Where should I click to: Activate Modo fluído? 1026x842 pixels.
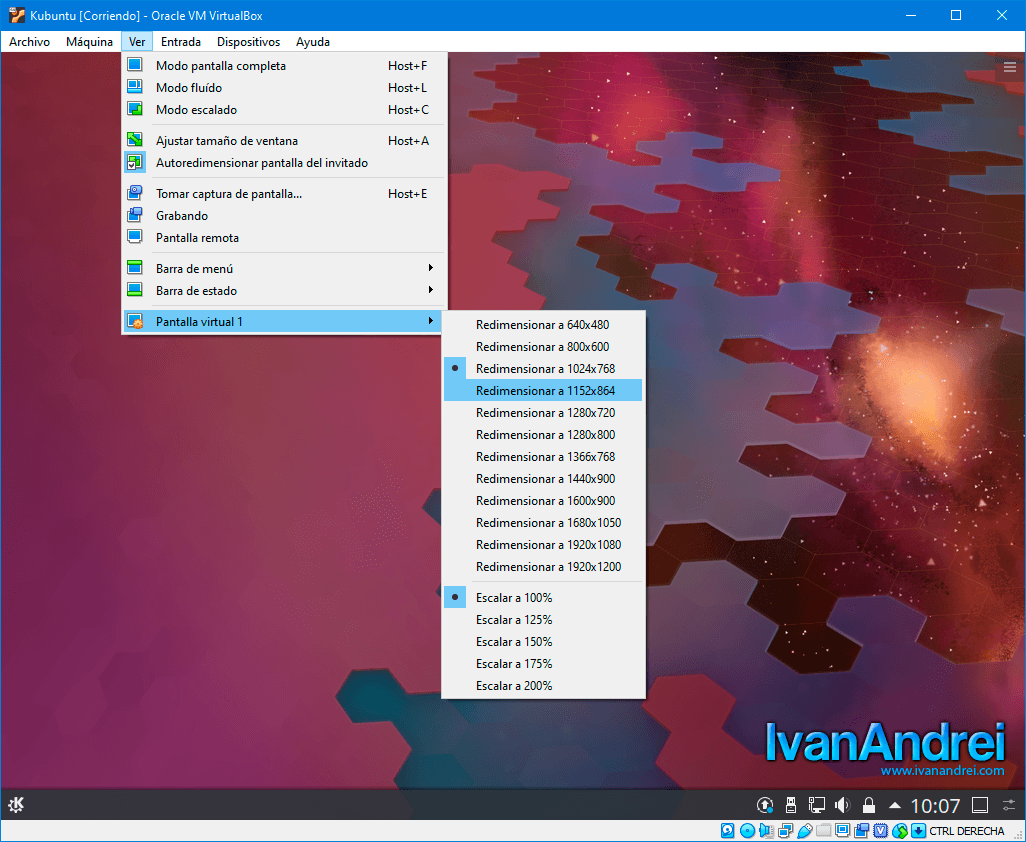point(284,88)
